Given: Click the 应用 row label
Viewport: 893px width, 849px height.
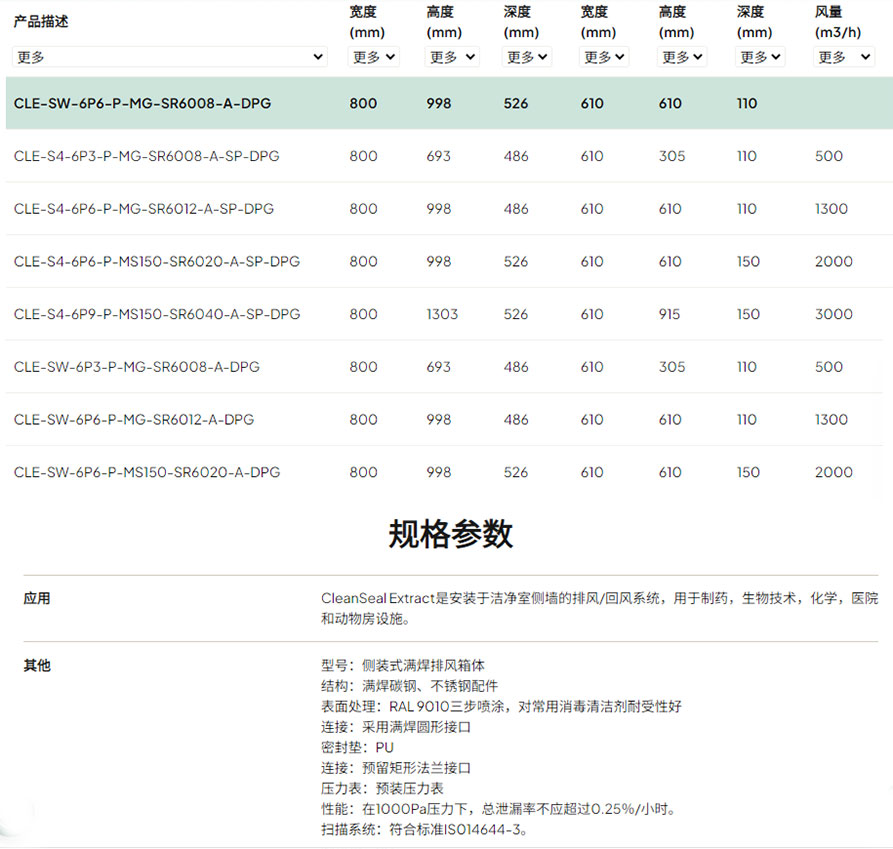Looking at the screenshot, I should (37, 598).
